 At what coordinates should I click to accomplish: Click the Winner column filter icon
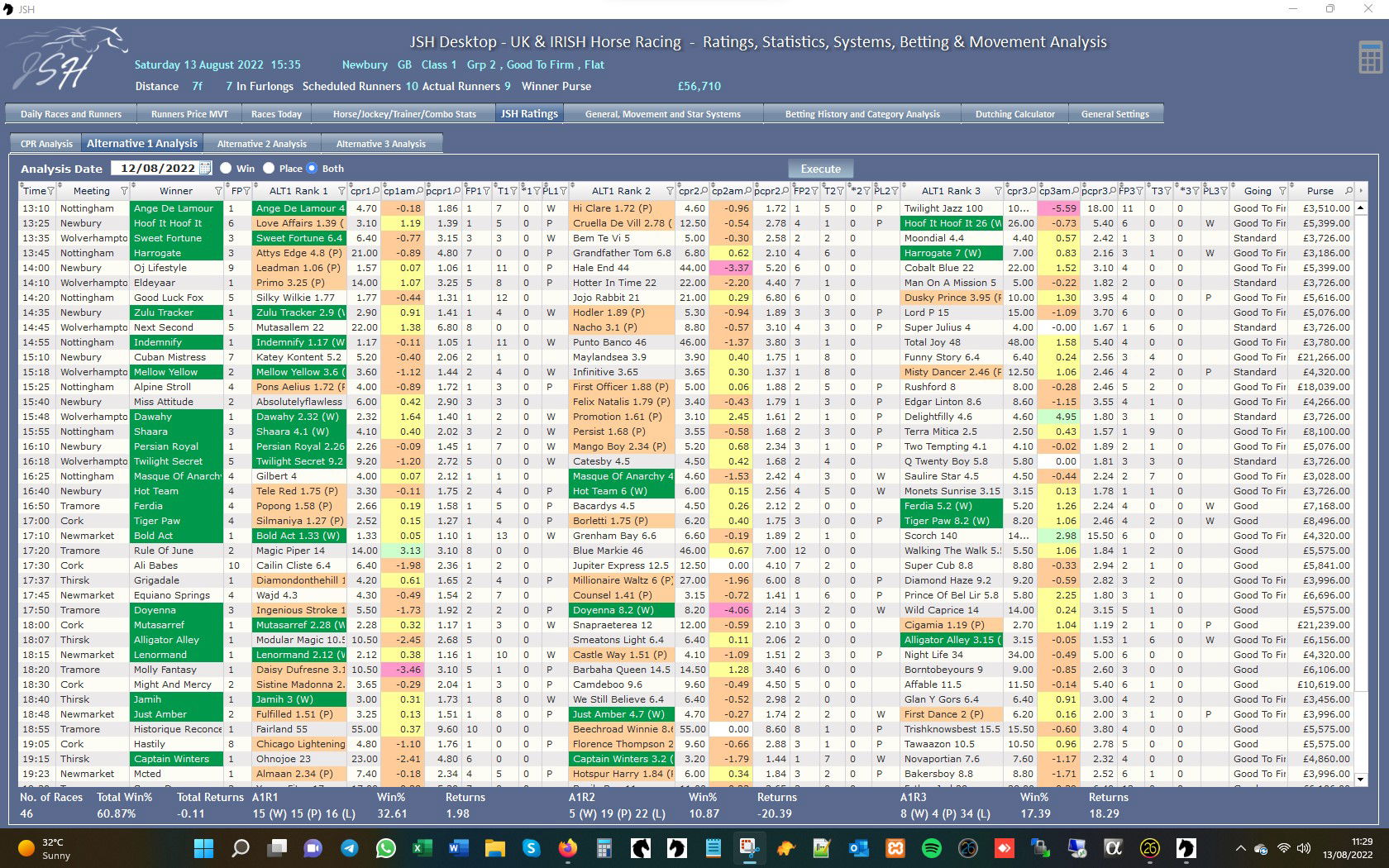click(219, 191)
